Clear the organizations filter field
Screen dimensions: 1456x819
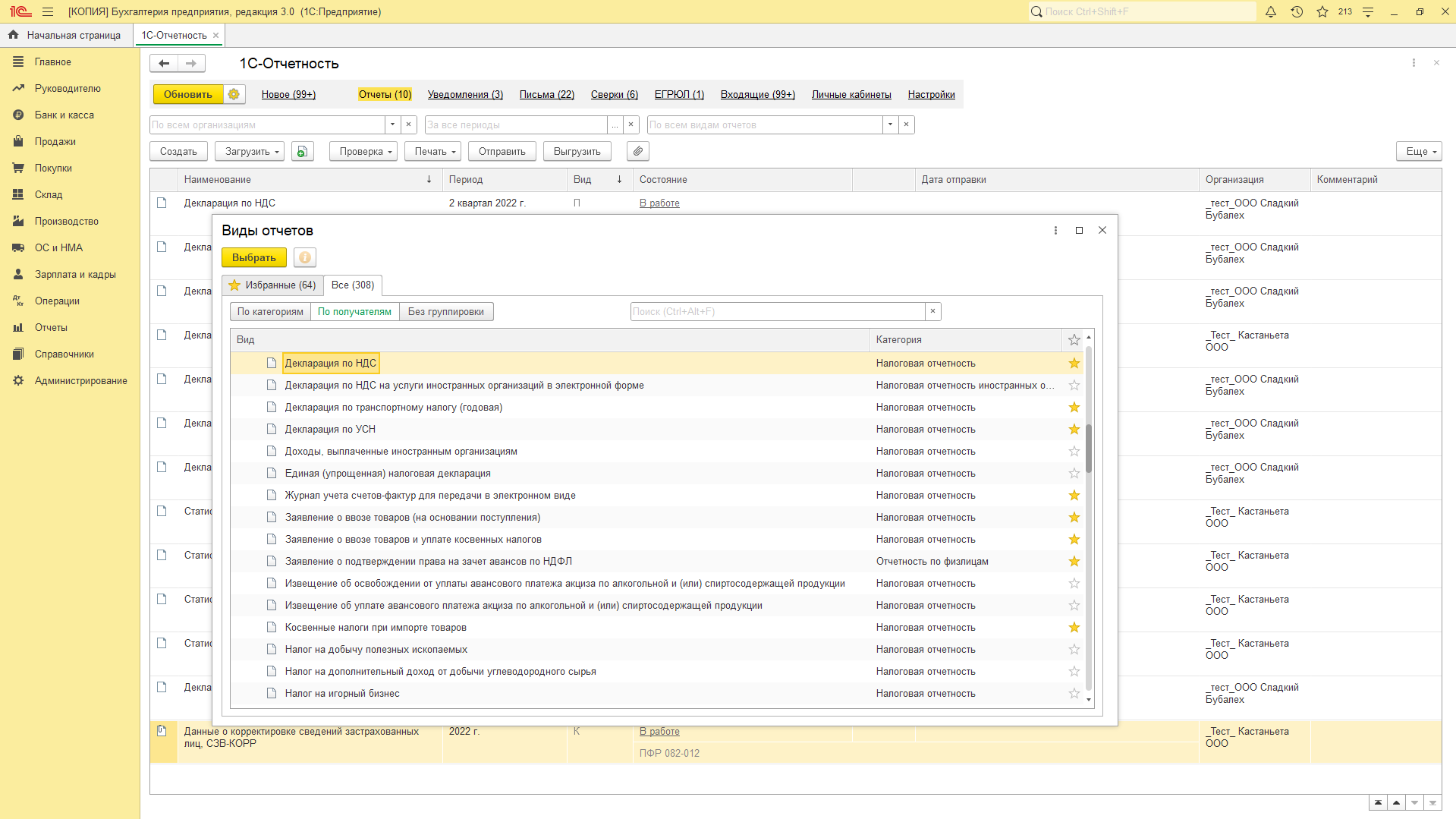[x=409, y=124]
